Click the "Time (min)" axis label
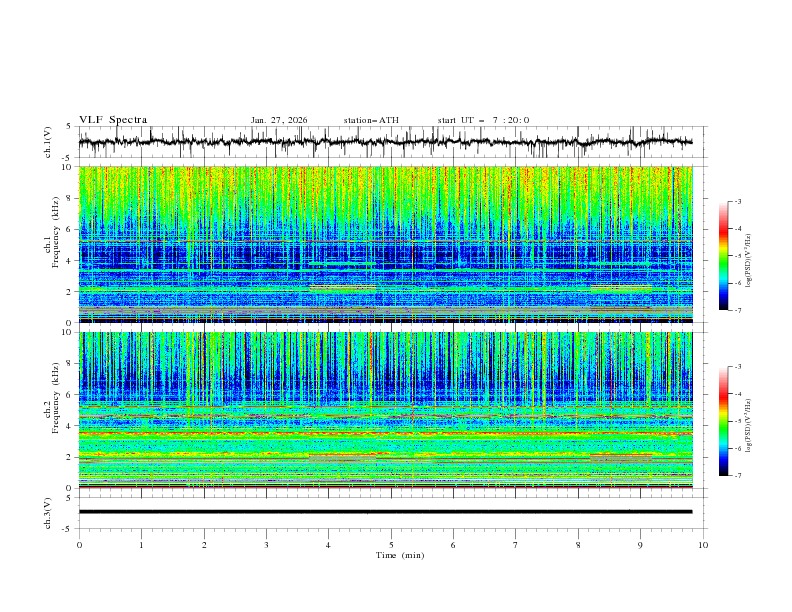This screenshot has width=792, height=612. coord(400,555)
